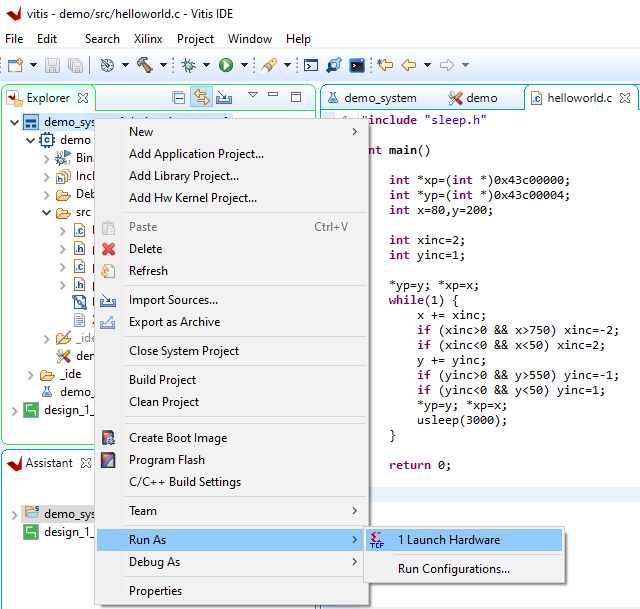Image resolution: width=640 pixels, height=609 pixels.
Task: Collapse the src folder tree node
Action: (x=47, y=213)
